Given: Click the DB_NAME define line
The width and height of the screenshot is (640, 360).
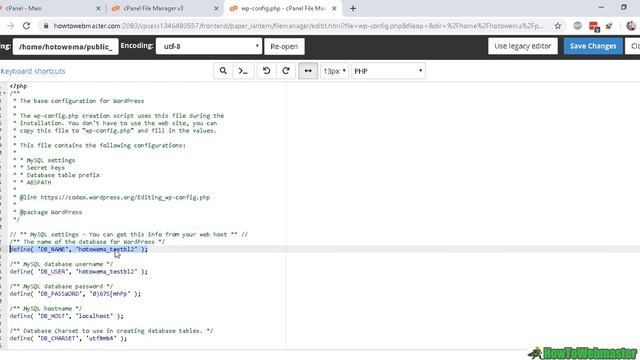Looking at the screenshot, I should tap(78, 249).
